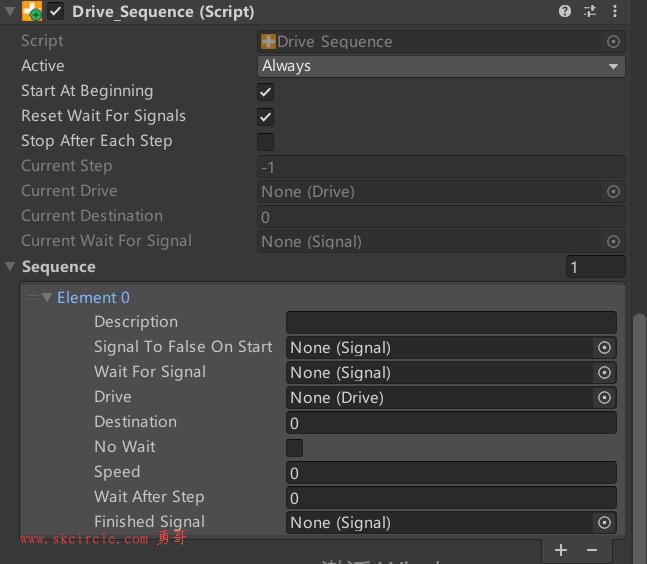Pick object for Signal To False On Start

604,347
